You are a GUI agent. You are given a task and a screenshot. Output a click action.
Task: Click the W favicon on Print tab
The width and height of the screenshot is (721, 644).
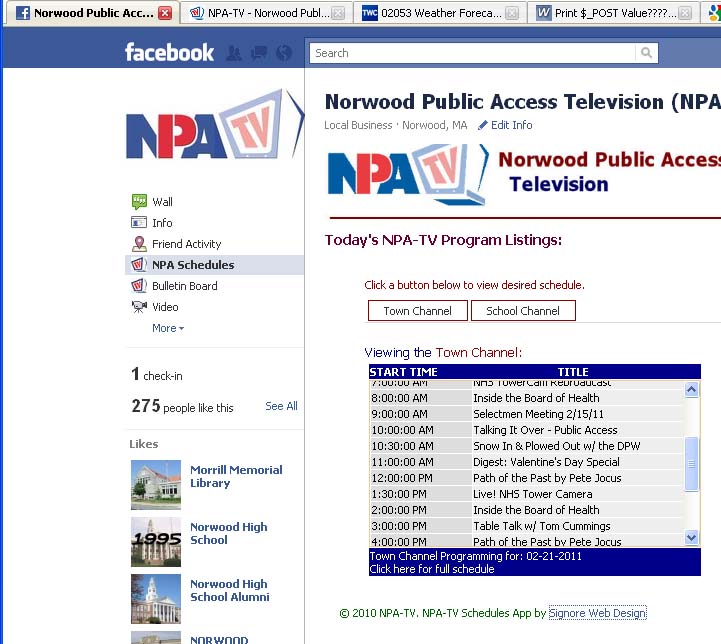544,13
